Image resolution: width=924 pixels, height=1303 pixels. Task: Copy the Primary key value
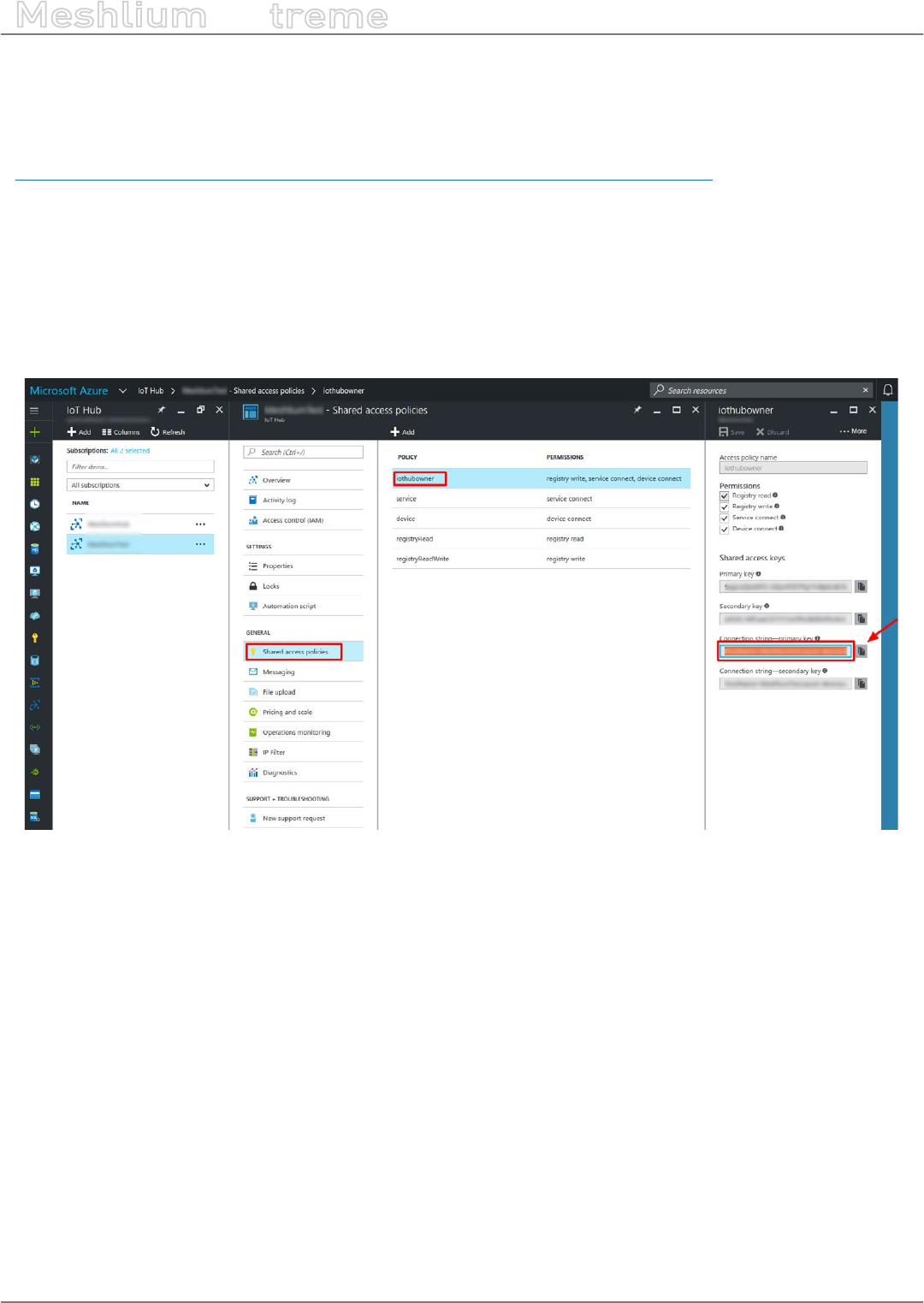click(861, 586)
